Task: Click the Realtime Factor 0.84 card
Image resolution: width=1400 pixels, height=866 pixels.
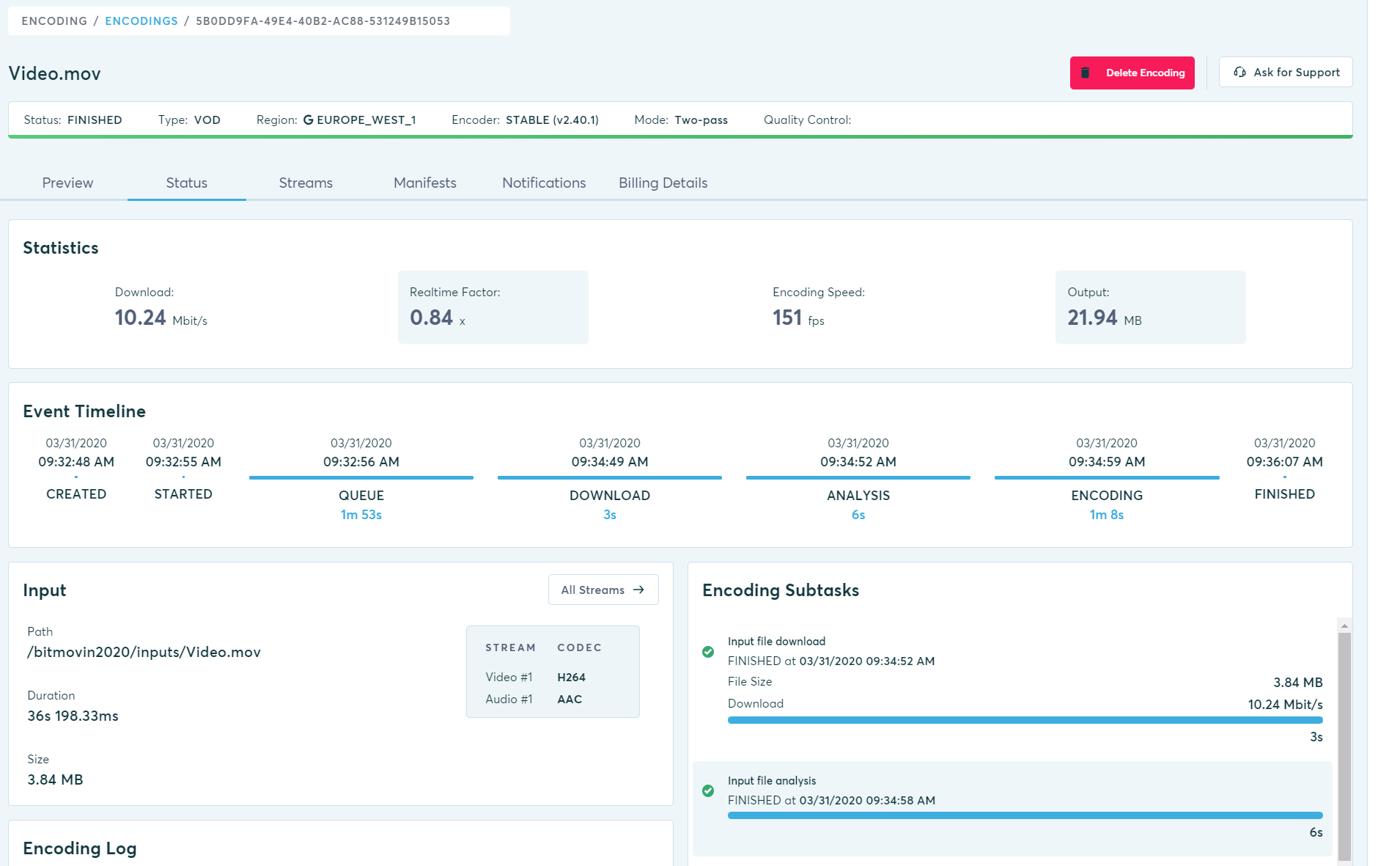Action: [493, 307]
